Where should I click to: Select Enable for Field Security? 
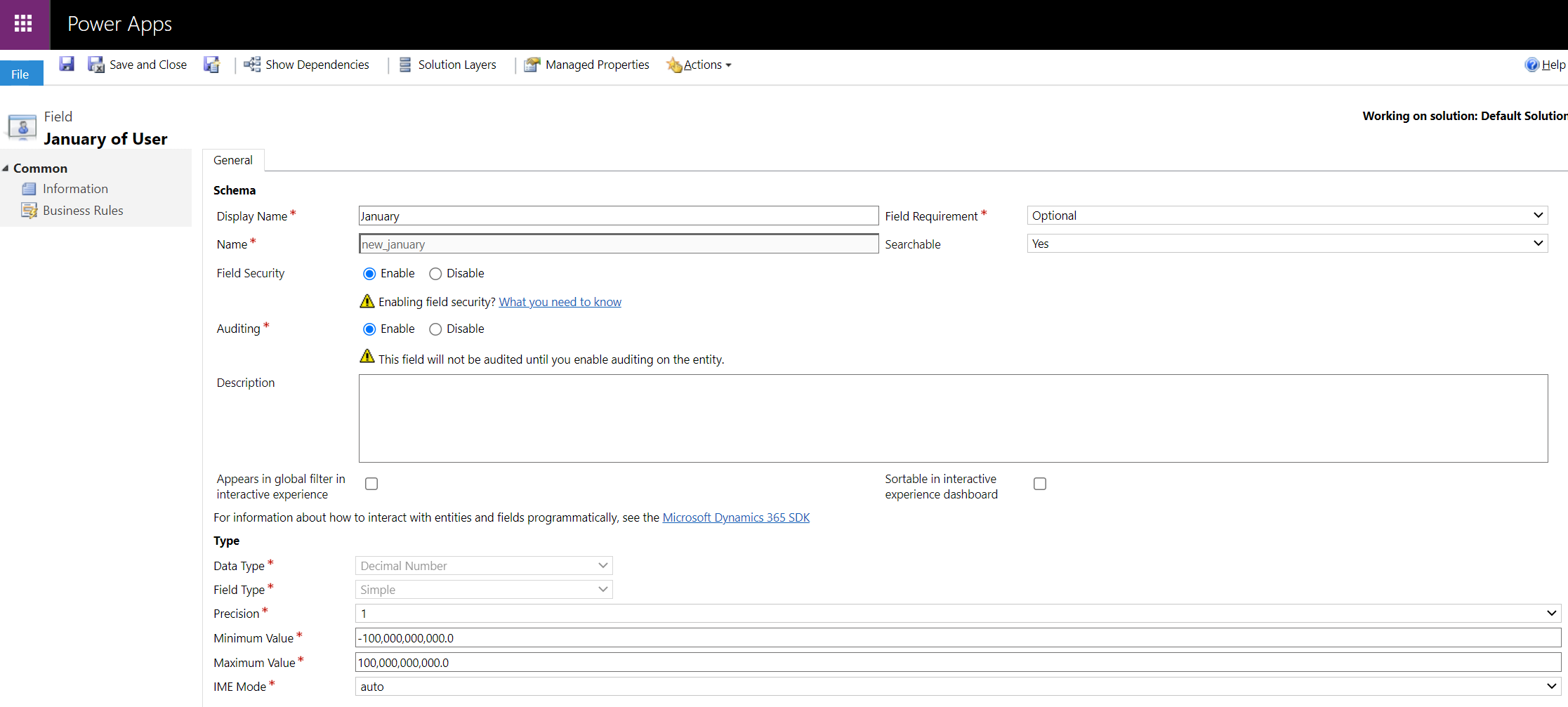point(369,274)
